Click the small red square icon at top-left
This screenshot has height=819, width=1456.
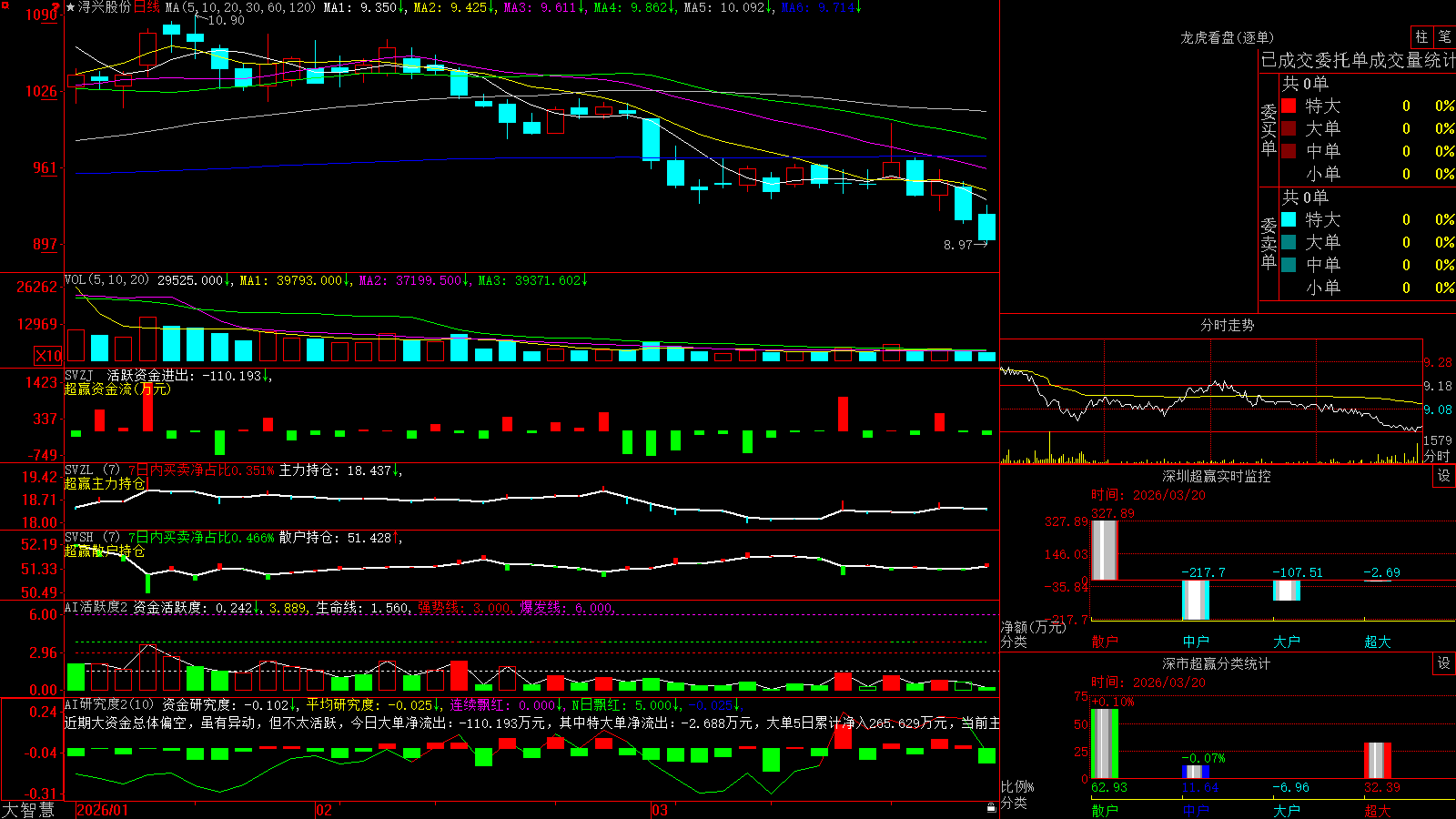pyautogui.click(x=5, y=5)
